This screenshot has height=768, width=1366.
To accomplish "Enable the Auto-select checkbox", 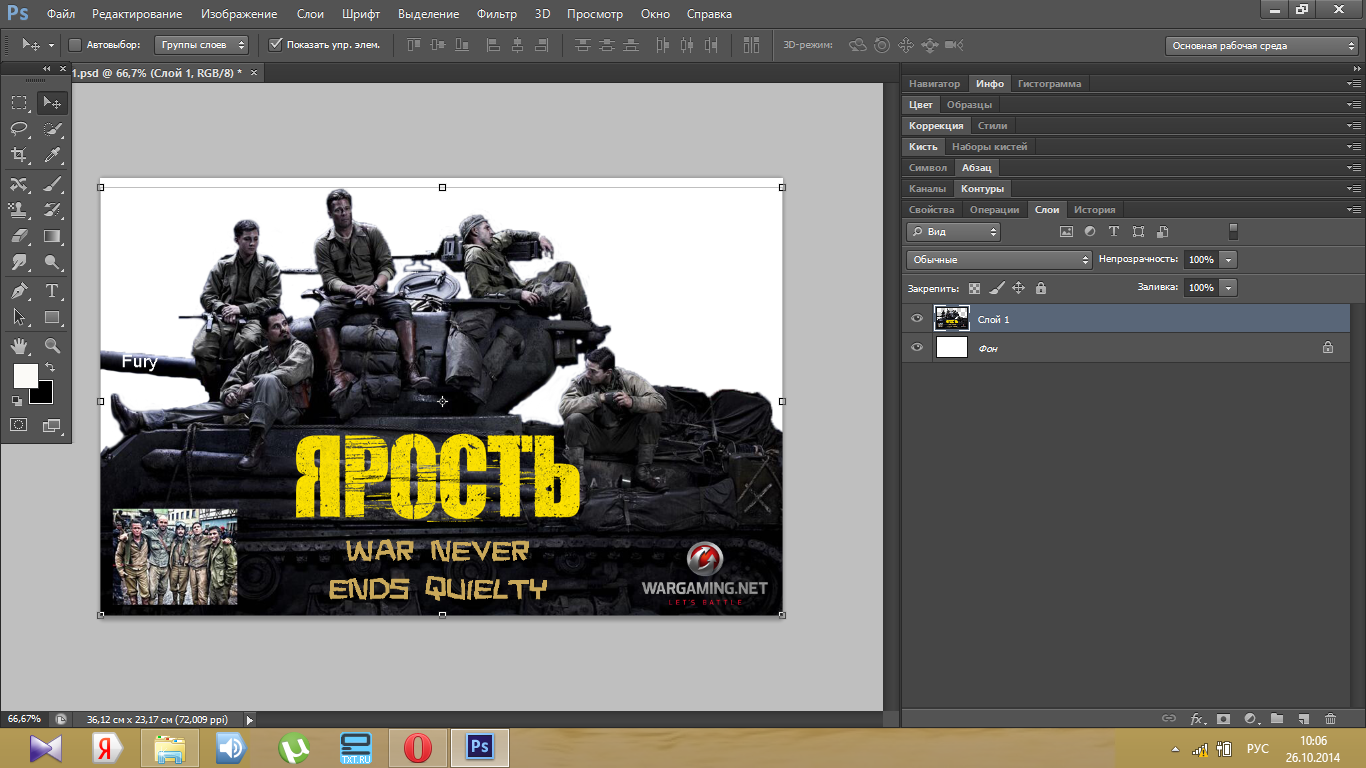I will [75, 45].
